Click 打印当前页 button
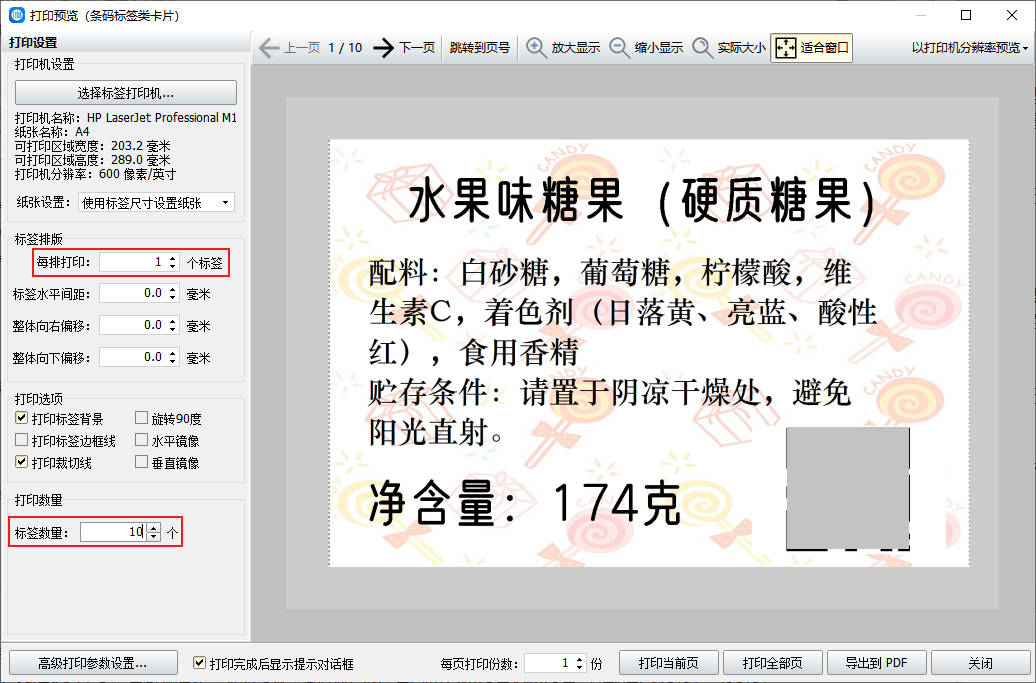The width and height of the screenshot is (1036, 683). pos(669,663)
